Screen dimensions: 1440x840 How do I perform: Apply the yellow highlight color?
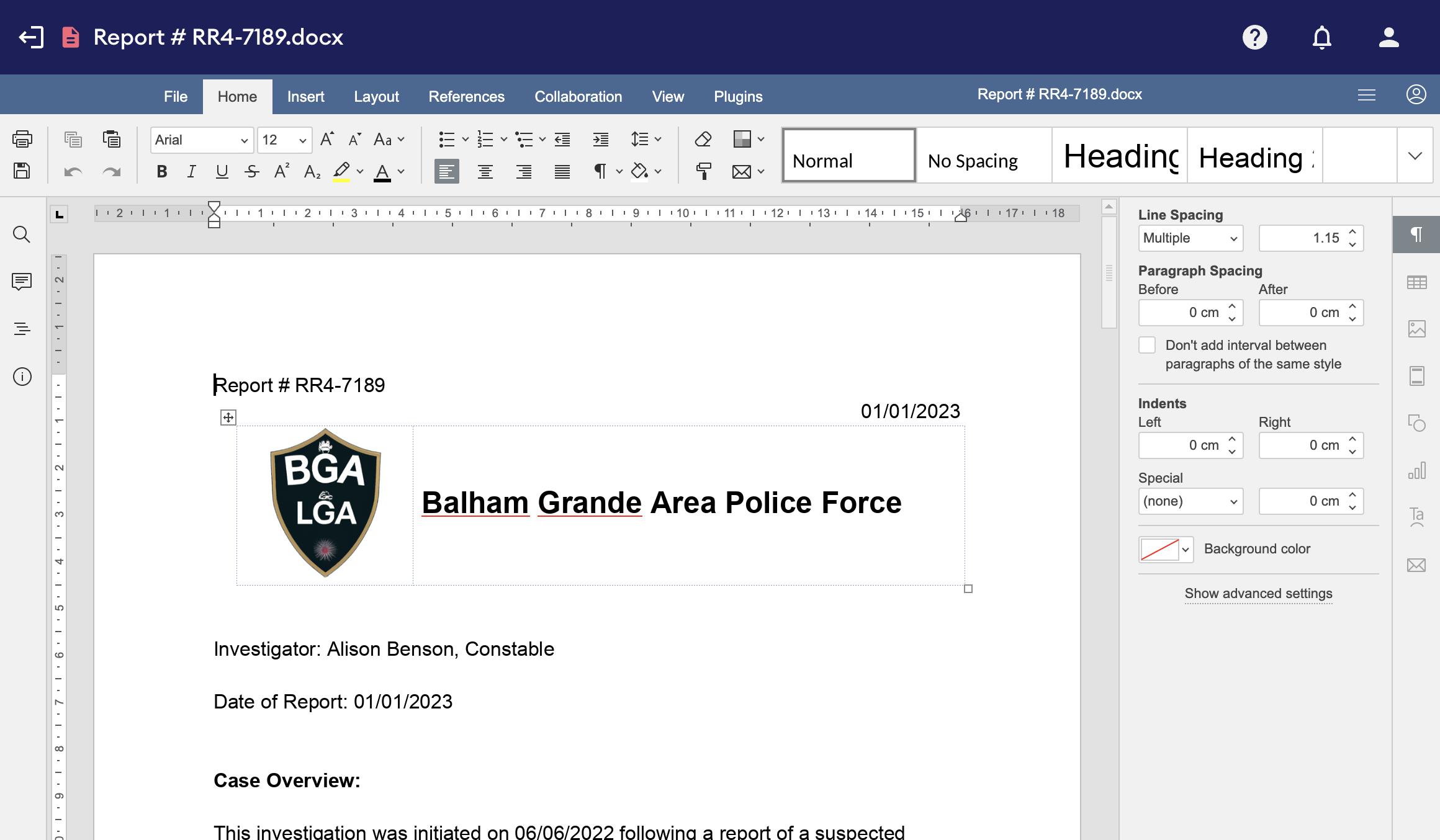[x=341, y=172]
